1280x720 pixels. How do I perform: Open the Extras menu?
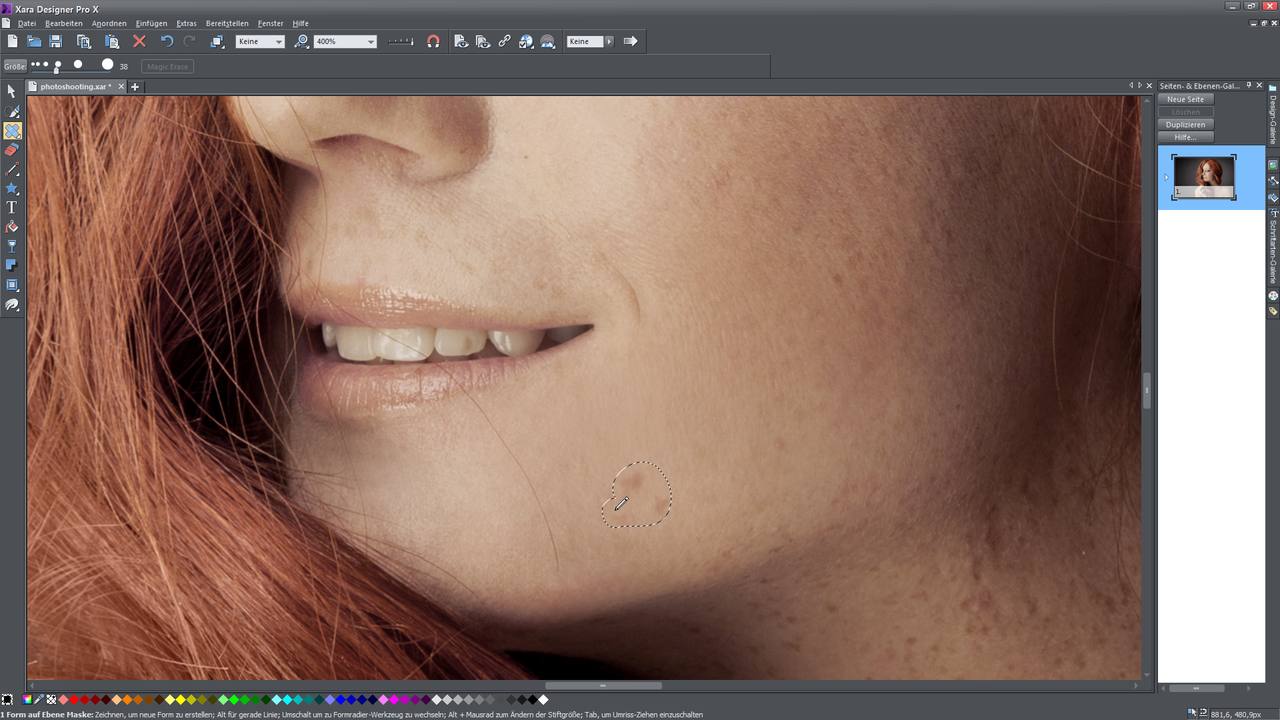pos(187,23)
